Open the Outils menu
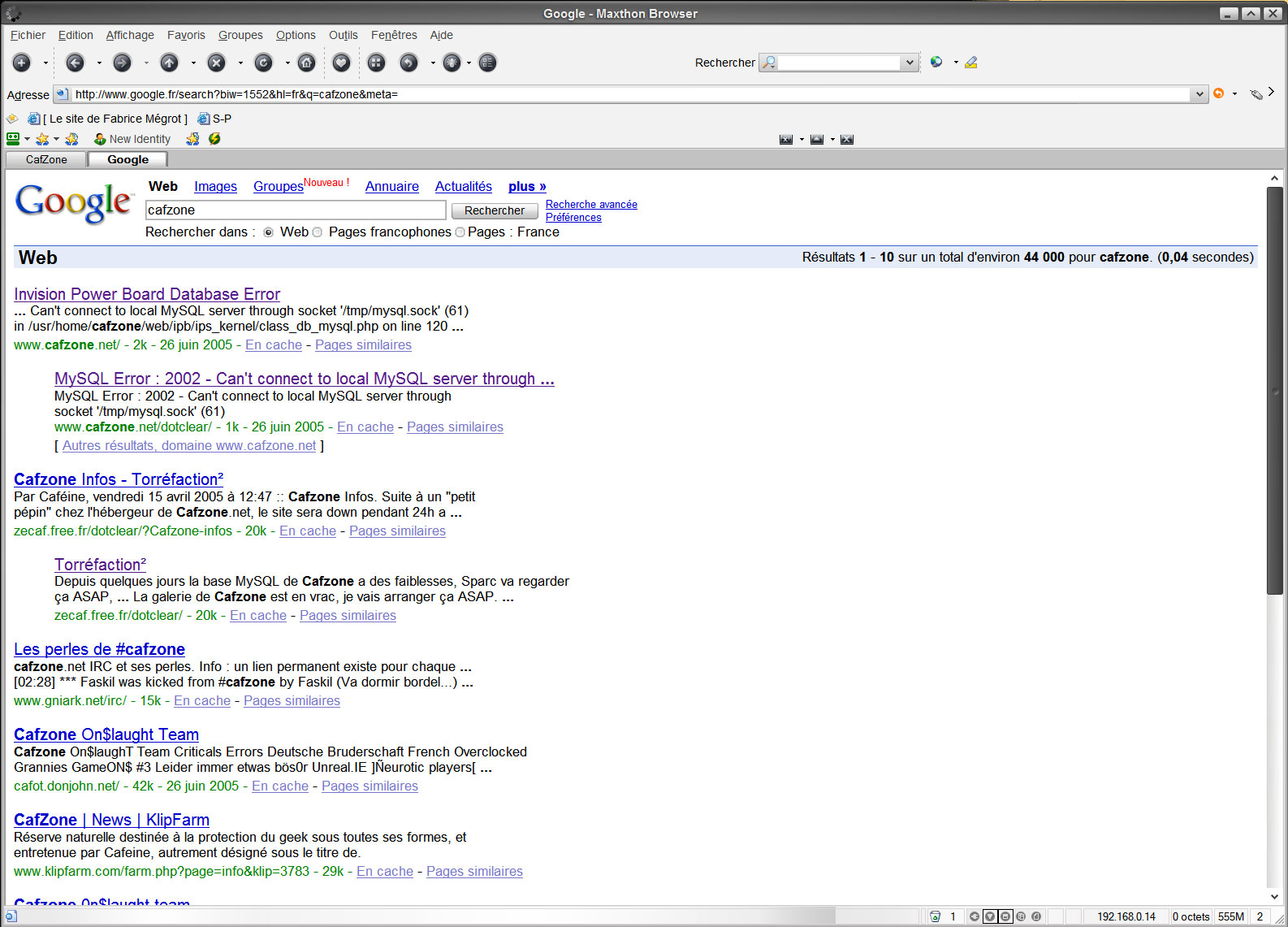The width and height of the screenshot is (1288, 927). tap(344, 35)
